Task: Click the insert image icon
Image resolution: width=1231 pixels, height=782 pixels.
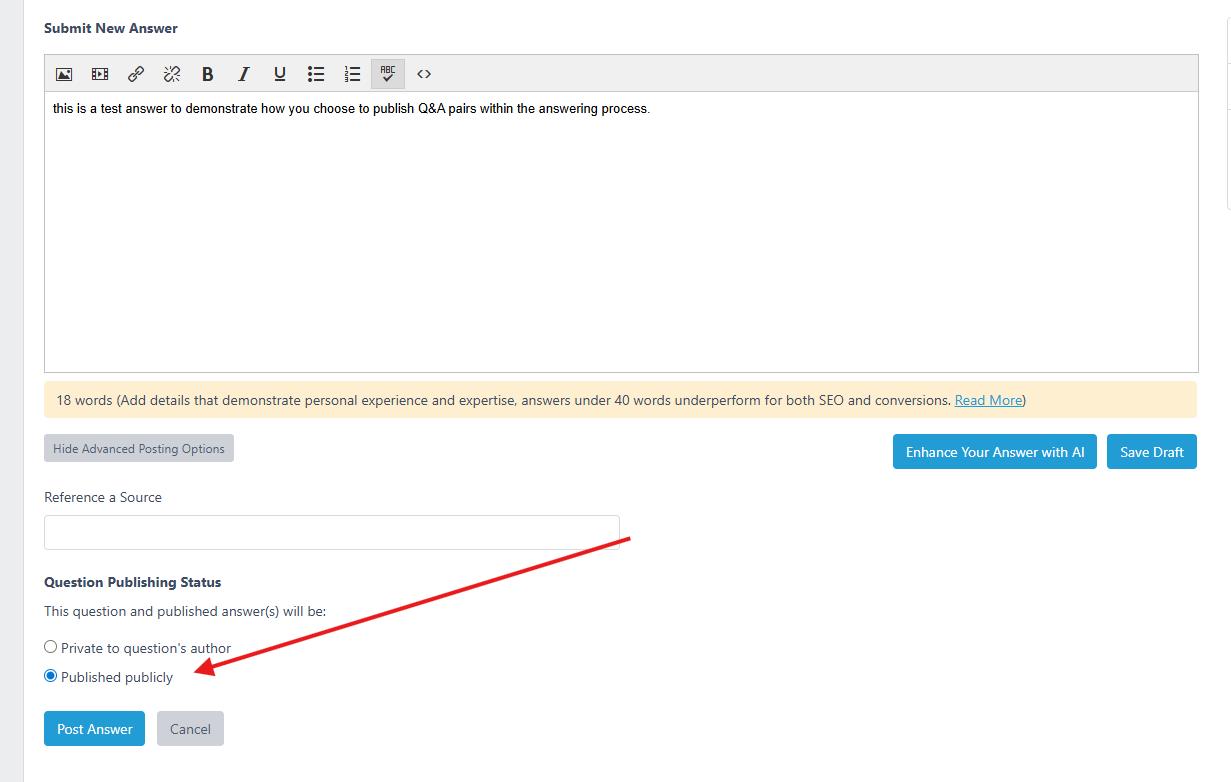Action: (x=64, y=74)
